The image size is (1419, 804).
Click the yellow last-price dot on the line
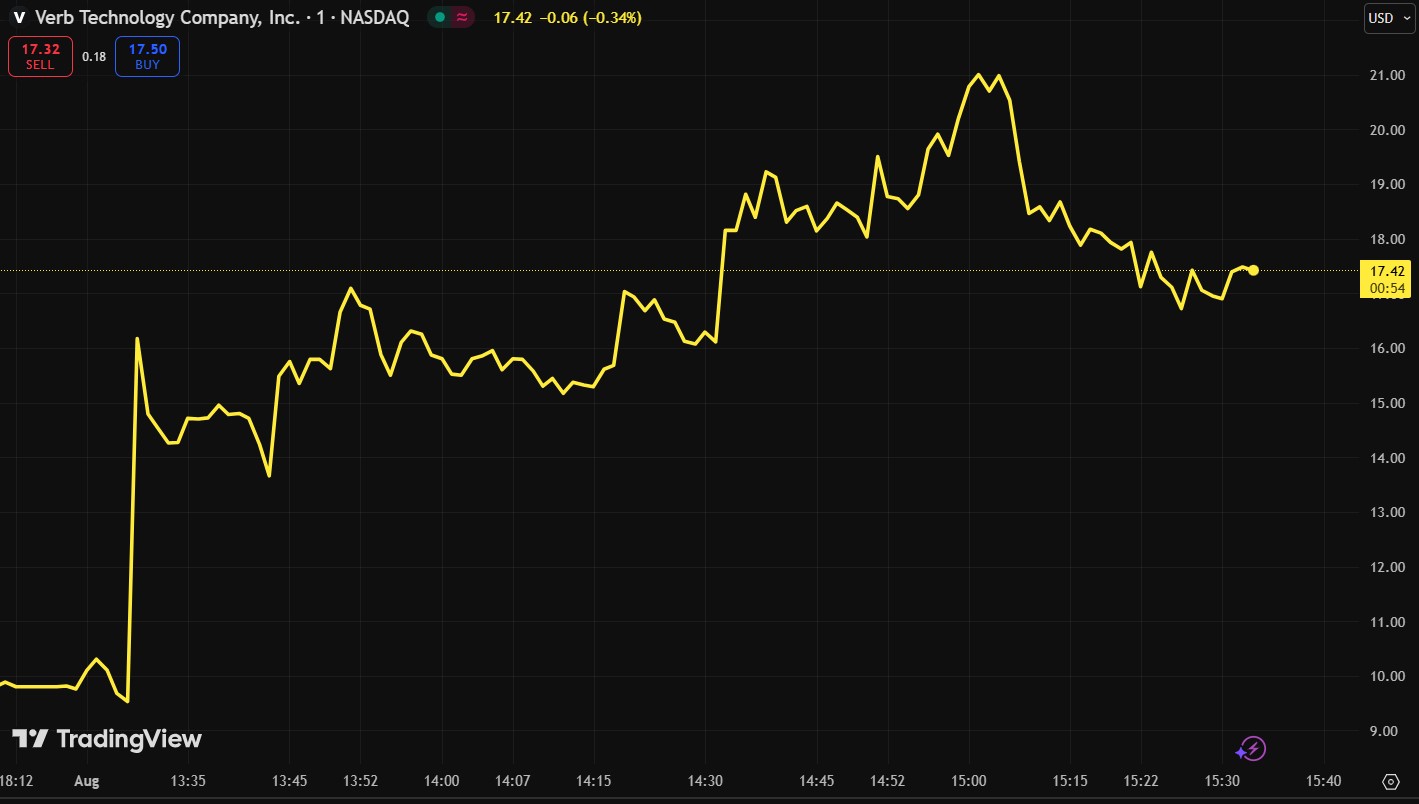click(1253, 270)
